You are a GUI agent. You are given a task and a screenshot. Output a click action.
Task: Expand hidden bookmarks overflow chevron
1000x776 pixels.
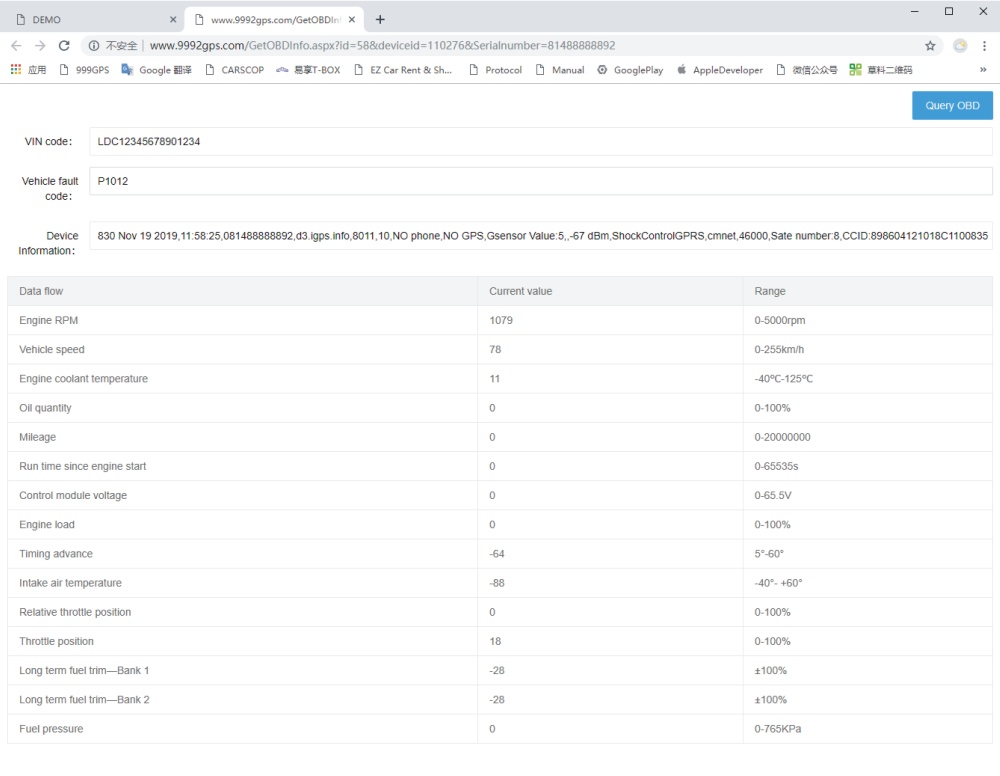coord(983,70)
